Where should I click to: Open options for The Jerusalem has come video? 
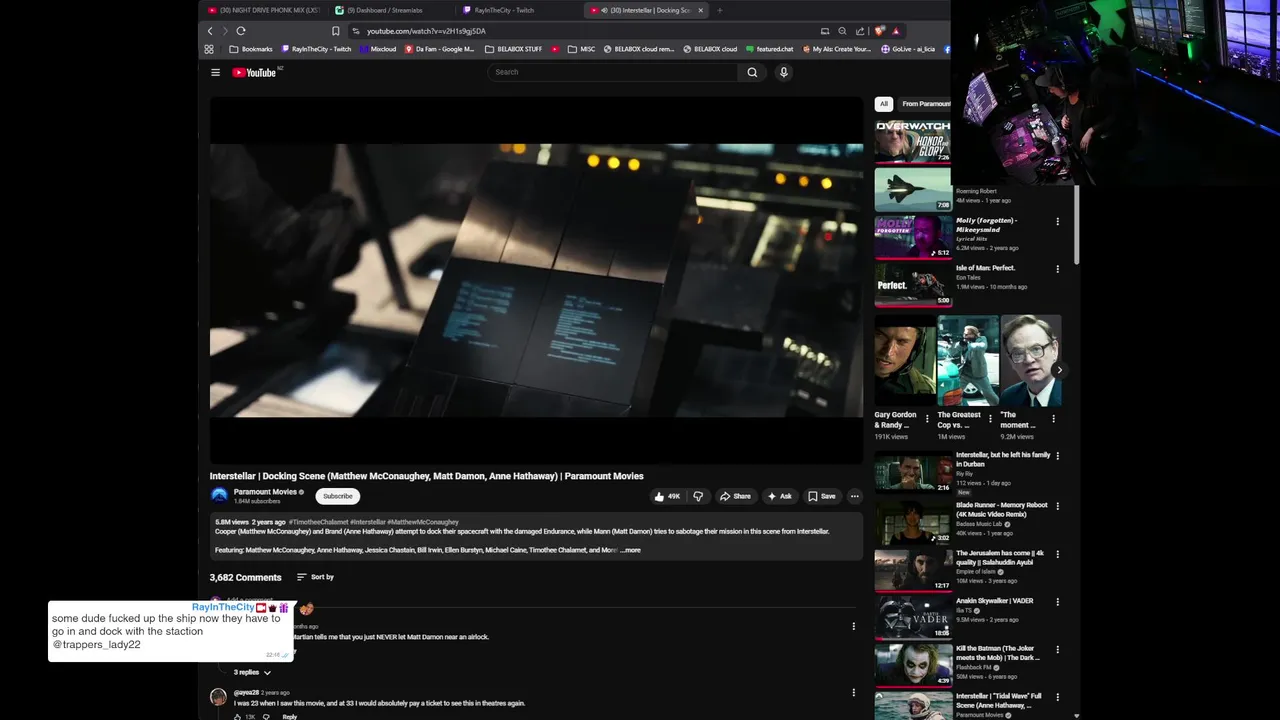click(1057, 555)
